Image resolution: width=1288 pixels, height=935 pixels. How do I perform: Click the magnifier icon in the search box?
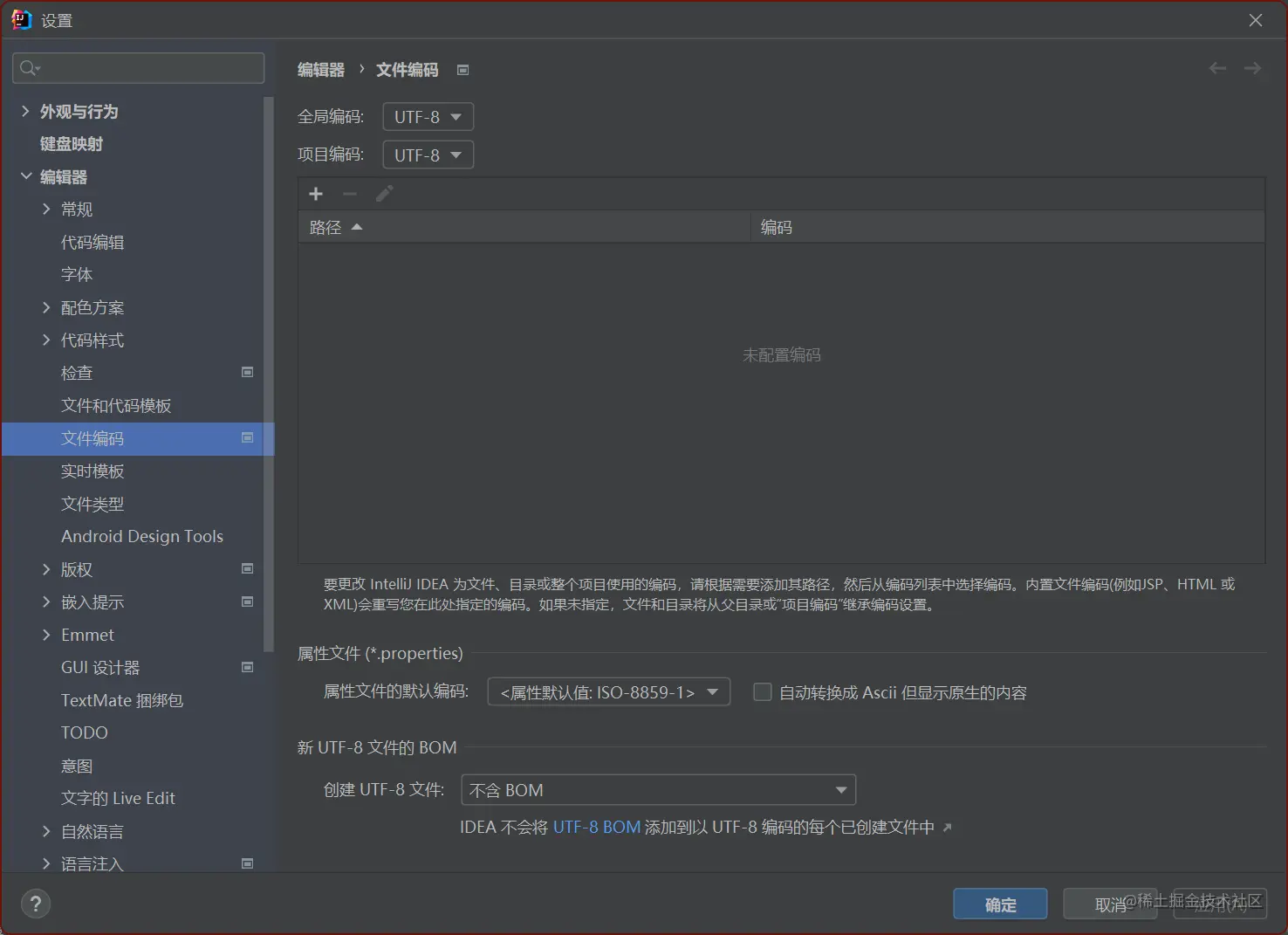click(27, 67)
